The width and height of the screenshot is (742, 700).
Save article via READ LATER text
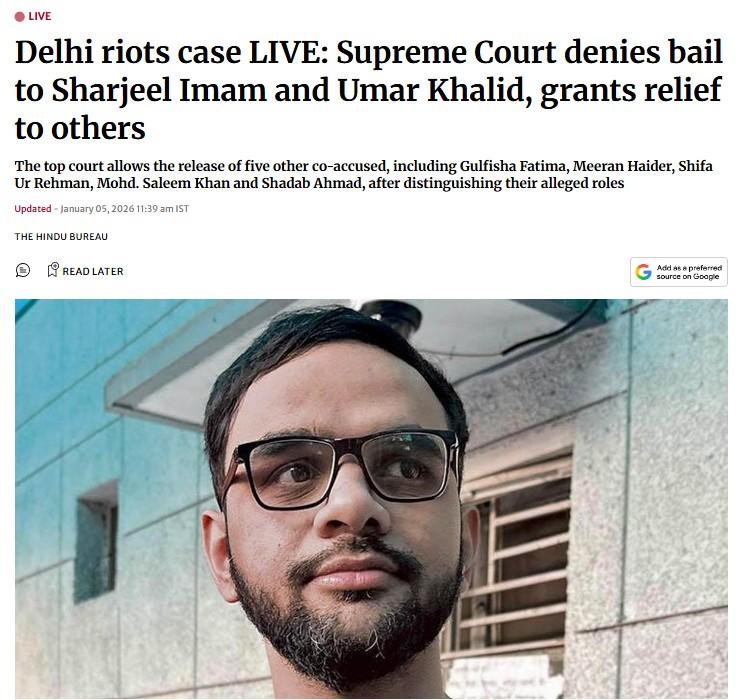(x=93, y=272)
